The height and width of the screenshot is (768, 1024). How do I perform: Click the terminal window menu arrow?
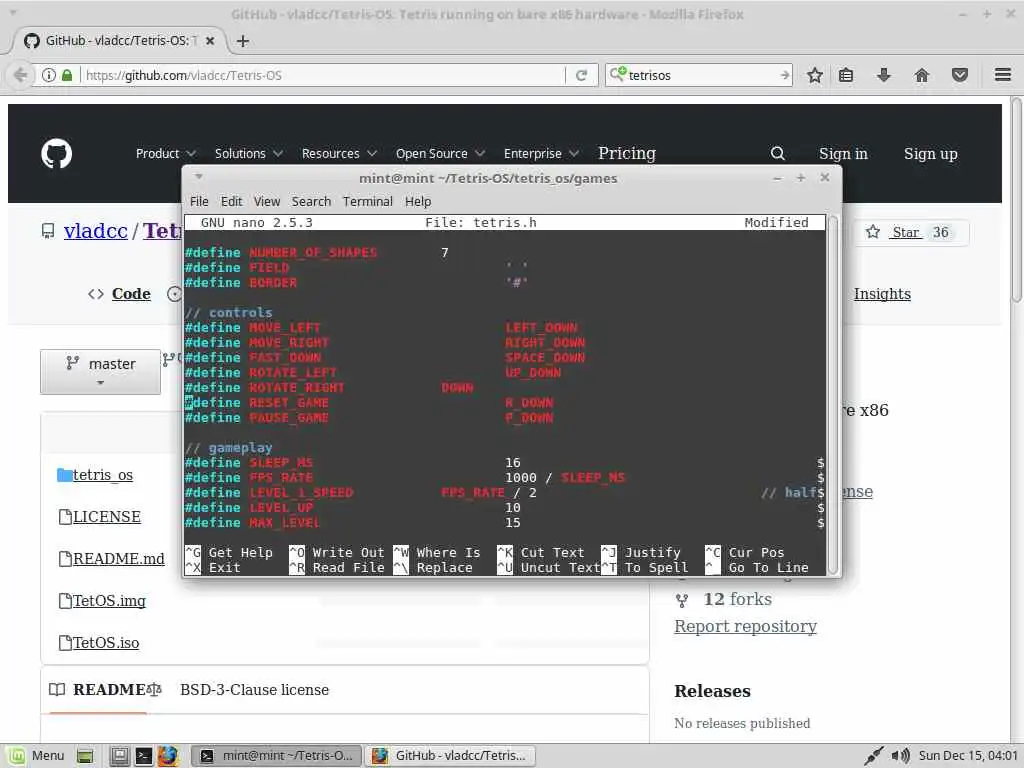(x=199, y=176)
